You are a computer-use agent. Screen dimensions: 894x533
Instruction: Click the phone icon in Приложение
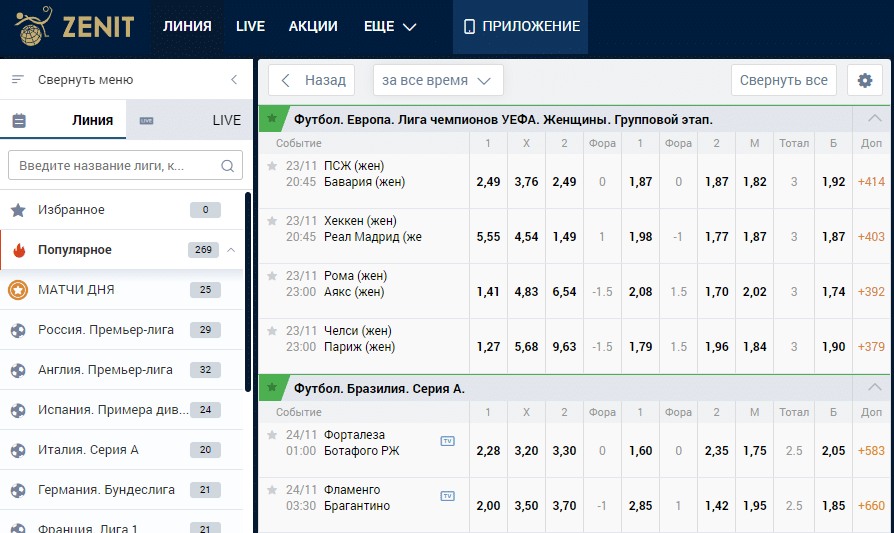point(469,27)
